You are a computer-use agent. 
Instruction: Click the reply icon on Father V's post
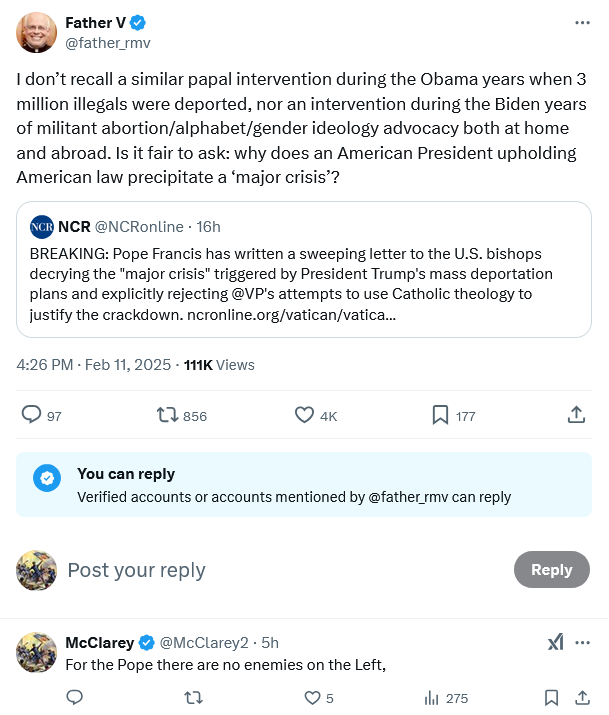coord(32,415)
